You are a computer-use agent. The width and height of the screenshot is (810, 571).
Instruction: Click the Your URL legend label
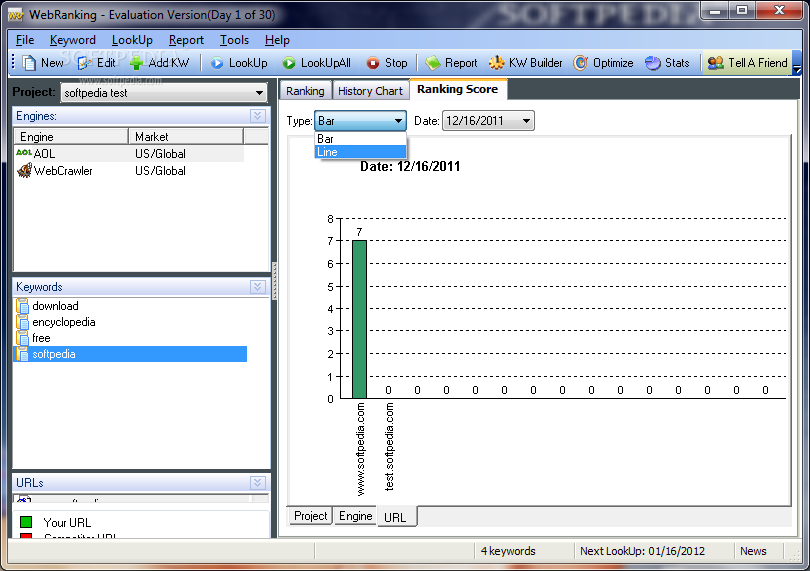pyautogui.click(x=67, y=522)
